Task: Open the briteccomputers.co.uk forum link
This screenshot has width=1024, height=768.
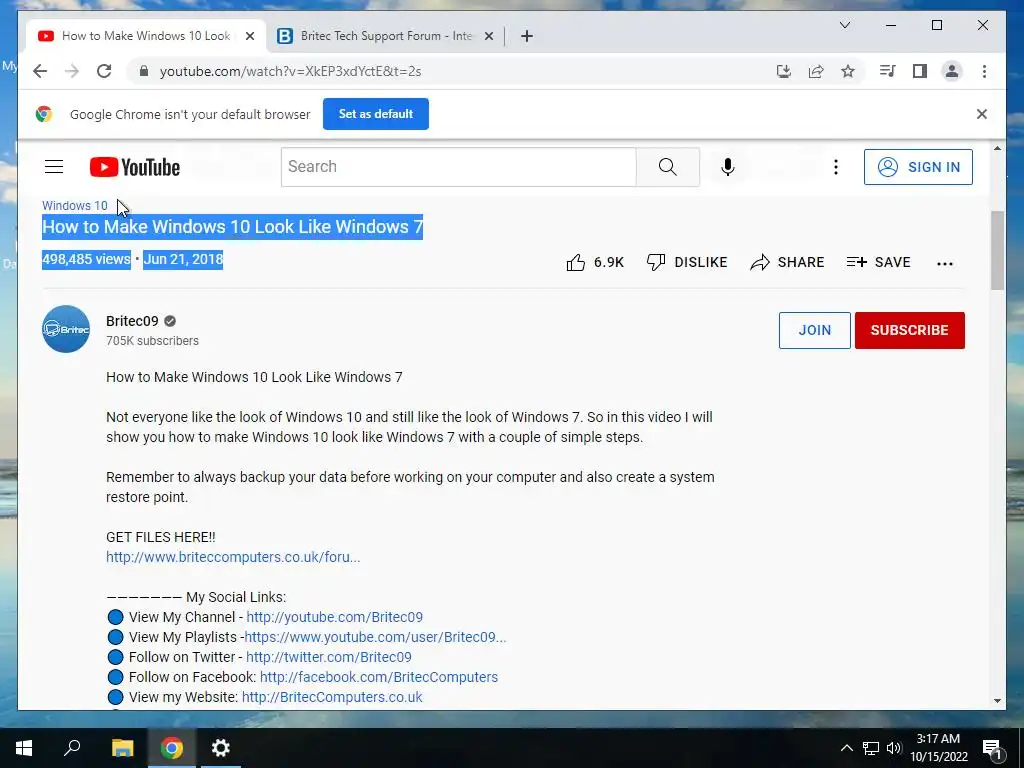Action: pos(233,557)
